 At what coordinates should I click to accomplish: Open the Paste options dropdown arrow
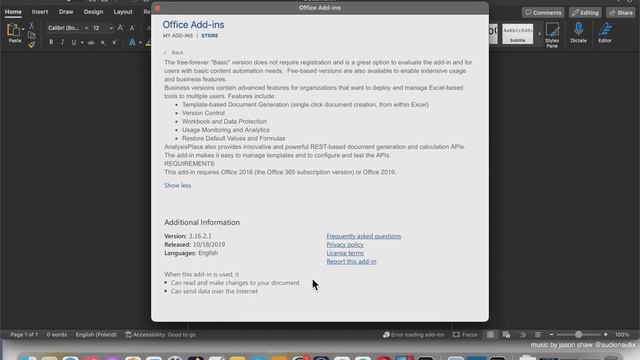pyautogui.click(x=23, y=29)
